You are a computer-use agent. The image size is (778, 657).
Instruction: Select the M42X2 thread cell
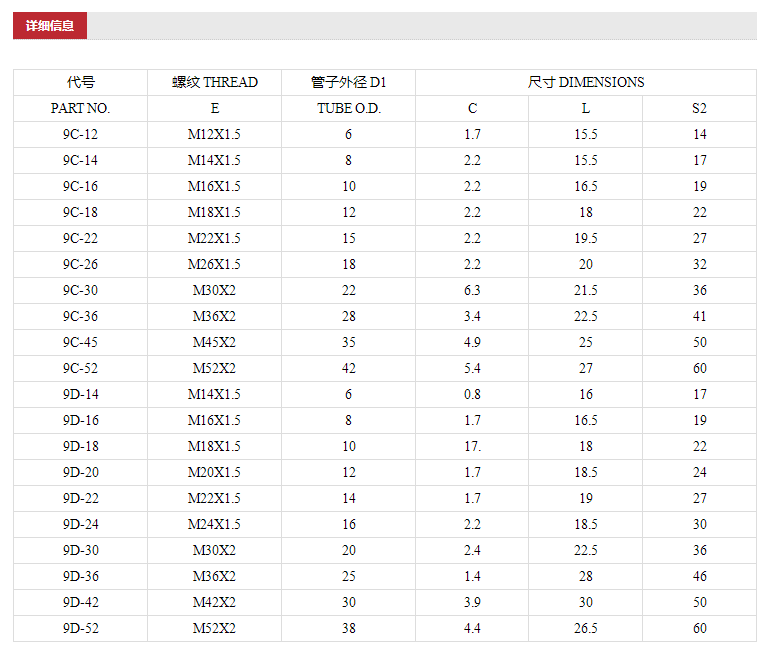point(214,602)
